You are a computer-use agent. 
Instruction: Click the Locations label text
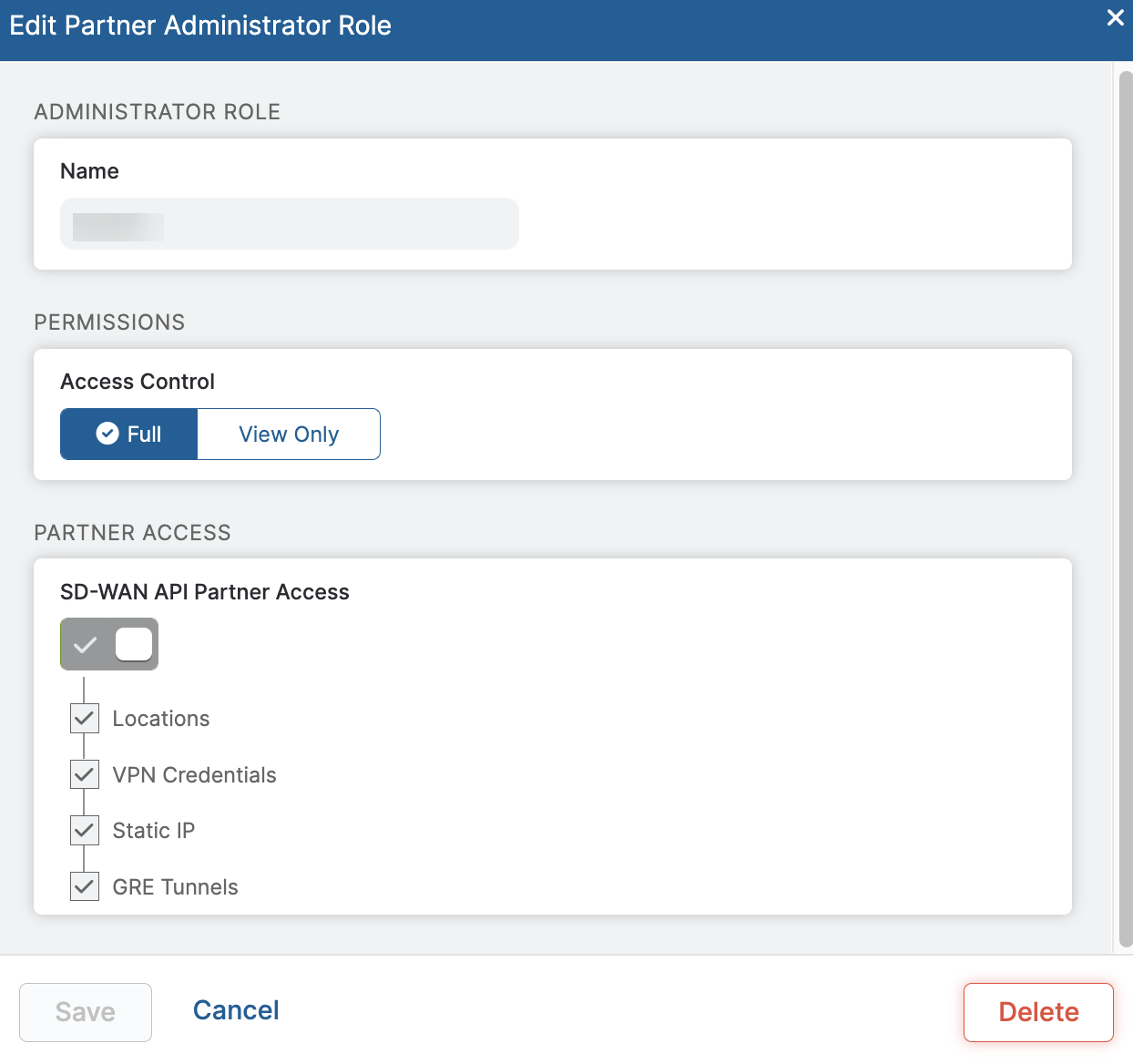[161, 719]
